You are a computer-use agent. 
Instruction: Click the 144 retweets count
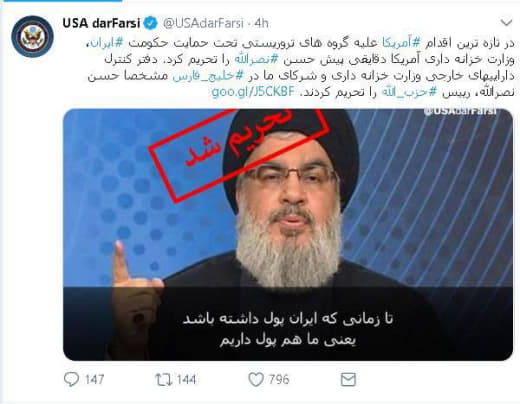tap(186, 380)
